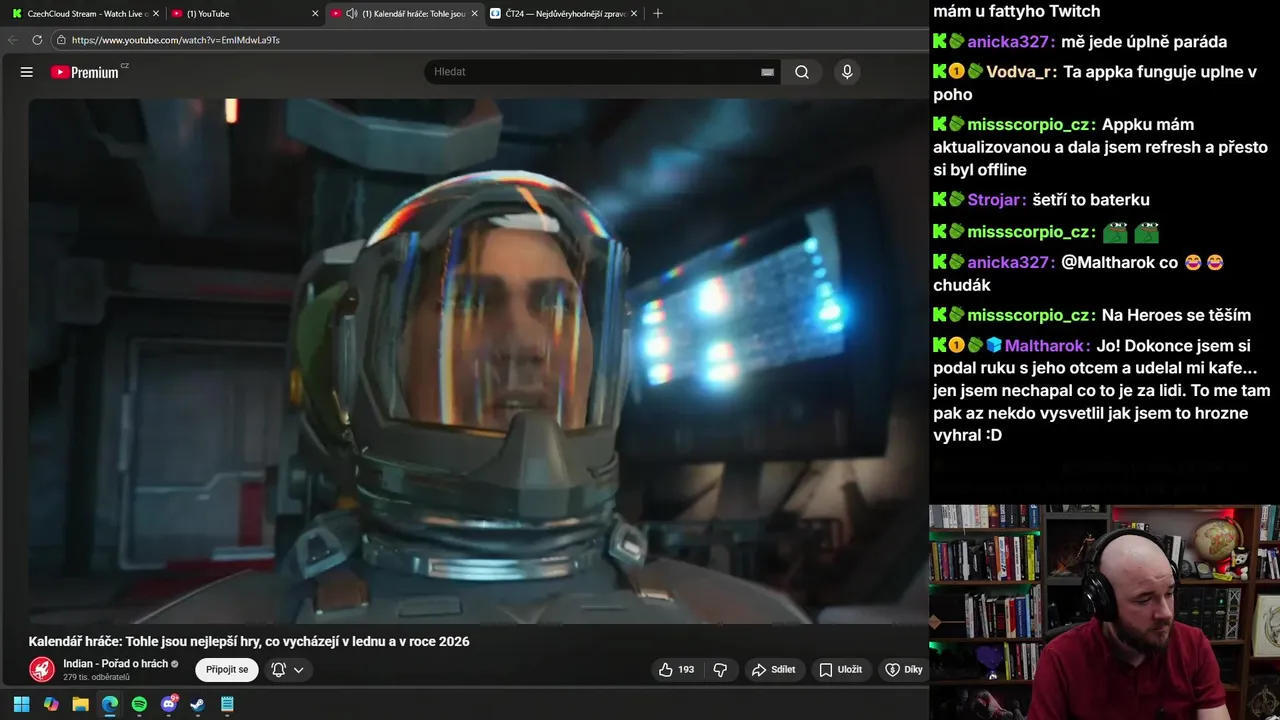1280x720 pixels.
Task: Reload the page in the browser
Action: [x=37, y=40]
